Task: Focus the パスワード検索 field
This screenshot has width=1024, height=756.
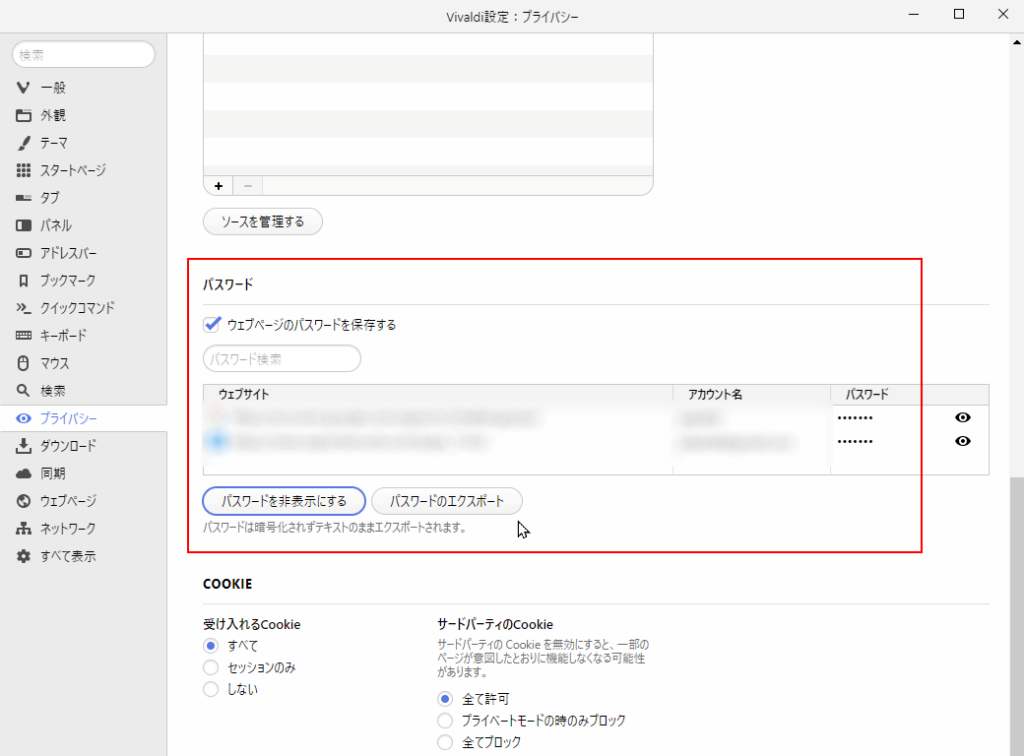Action: 282,358
